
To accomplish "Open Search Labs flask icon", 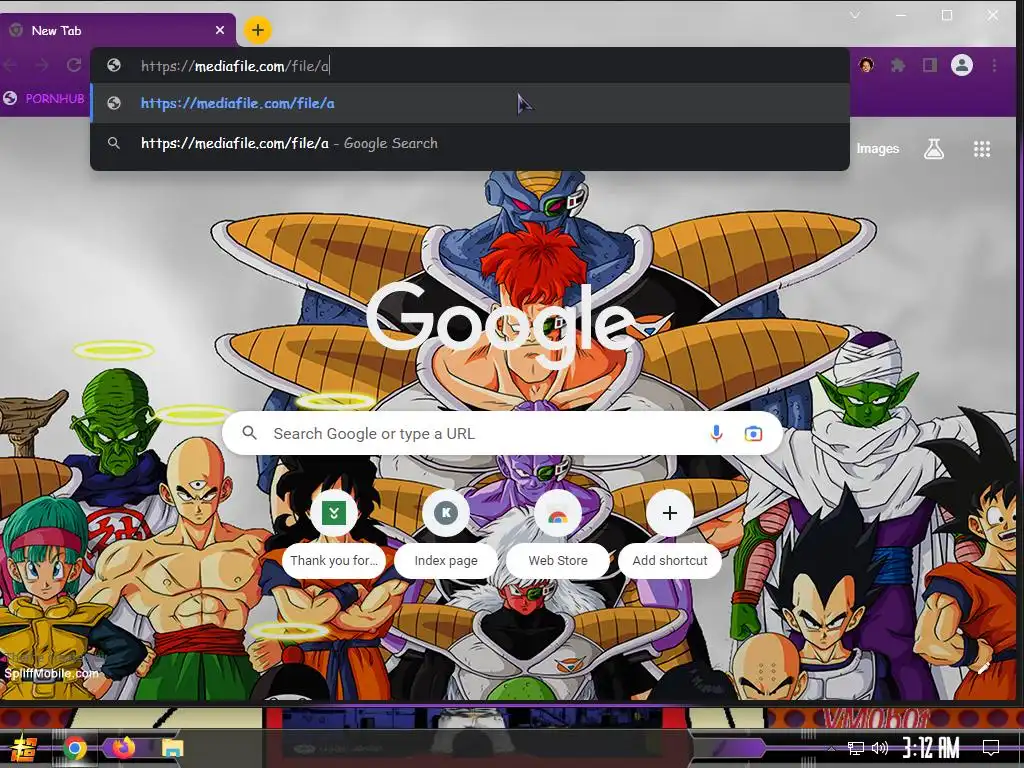I will click(x=934, y=149).
